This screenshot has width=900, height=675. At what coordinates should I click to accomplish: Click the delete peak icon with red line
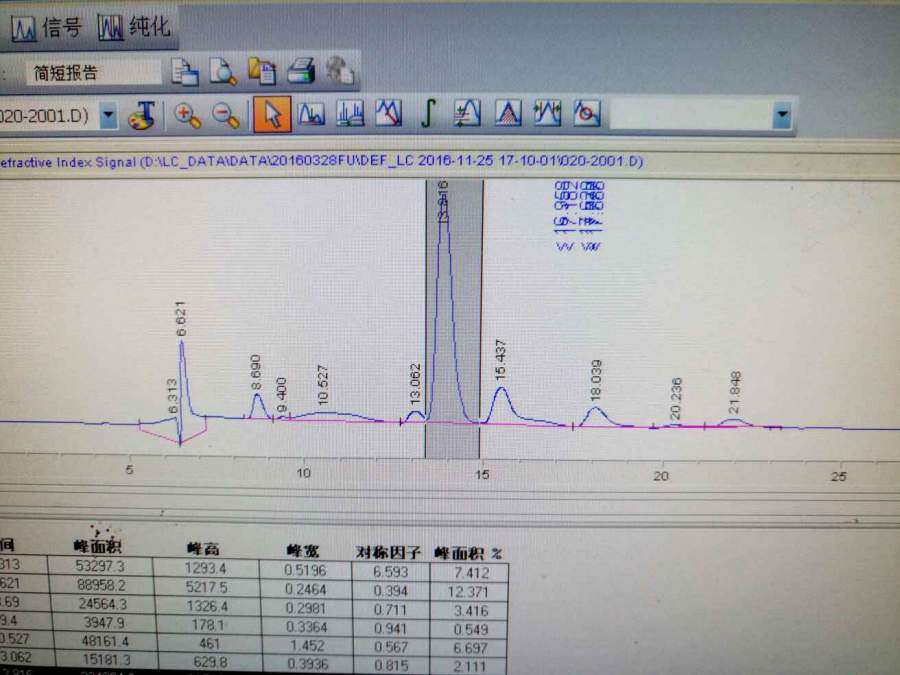[x=389, y=112]
